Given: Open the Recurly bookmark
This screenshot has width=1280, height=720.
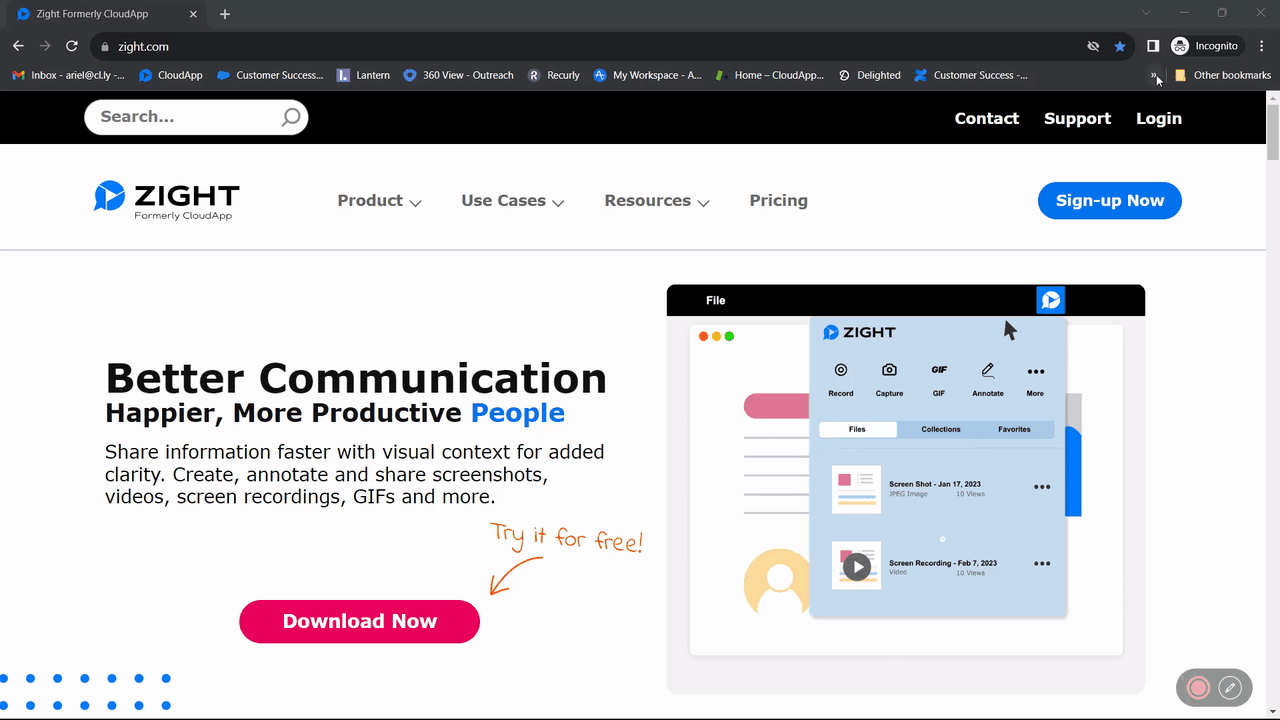Looking at the screenshot, I should 554,75.
